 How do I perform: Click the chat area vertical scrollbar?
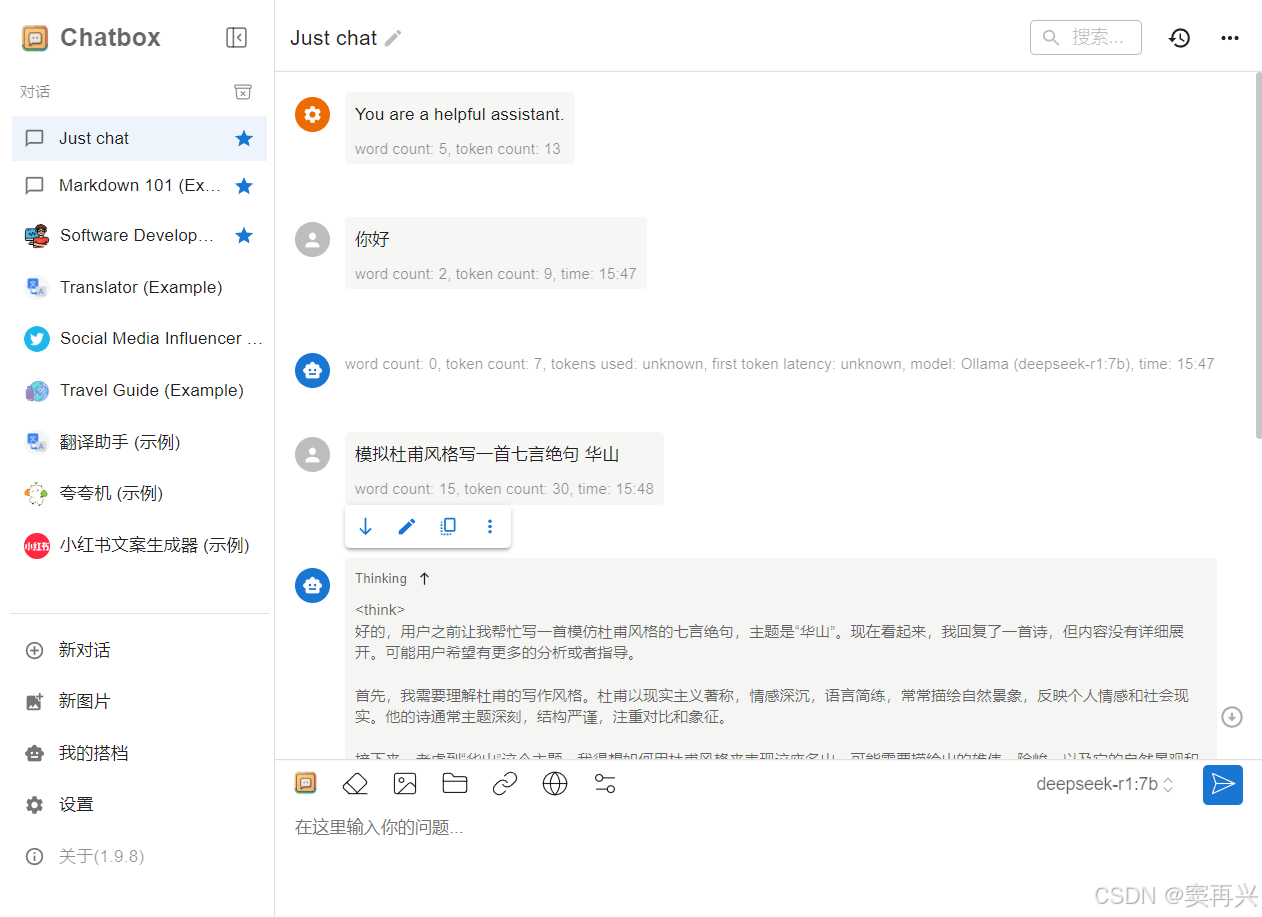coord(1258,256)
